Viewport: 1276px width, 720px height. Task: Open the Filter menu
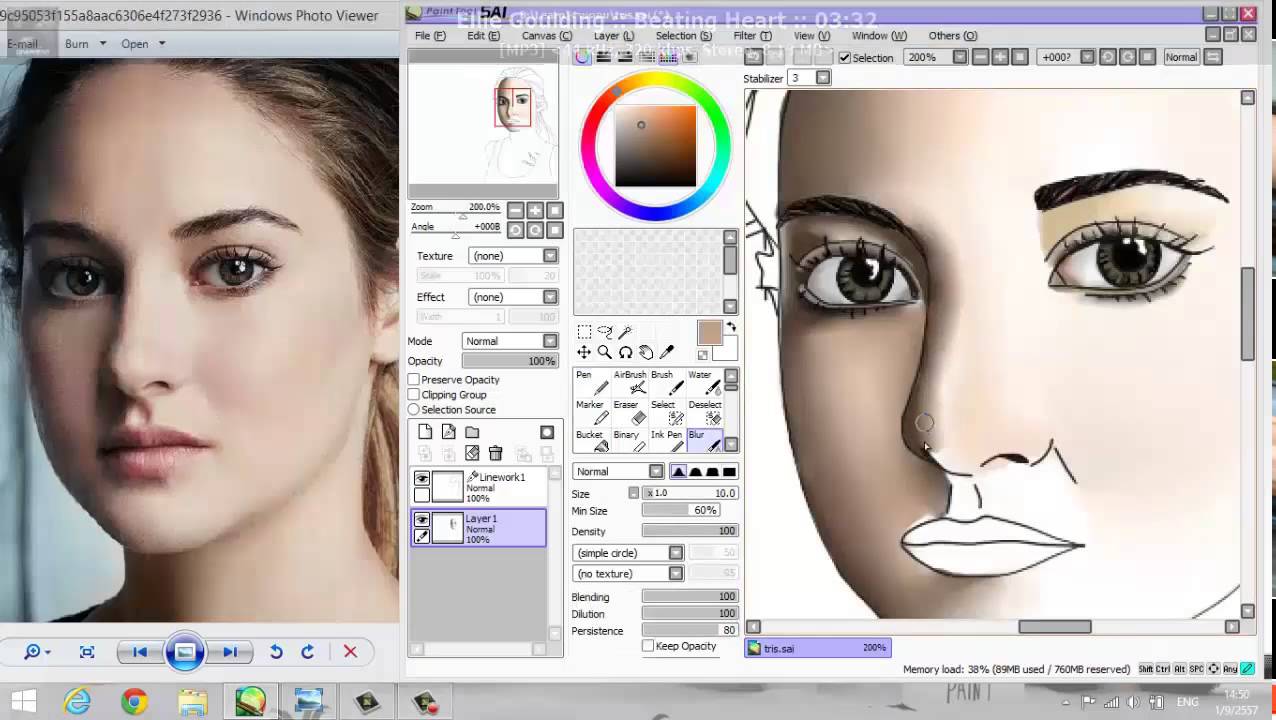752,36
